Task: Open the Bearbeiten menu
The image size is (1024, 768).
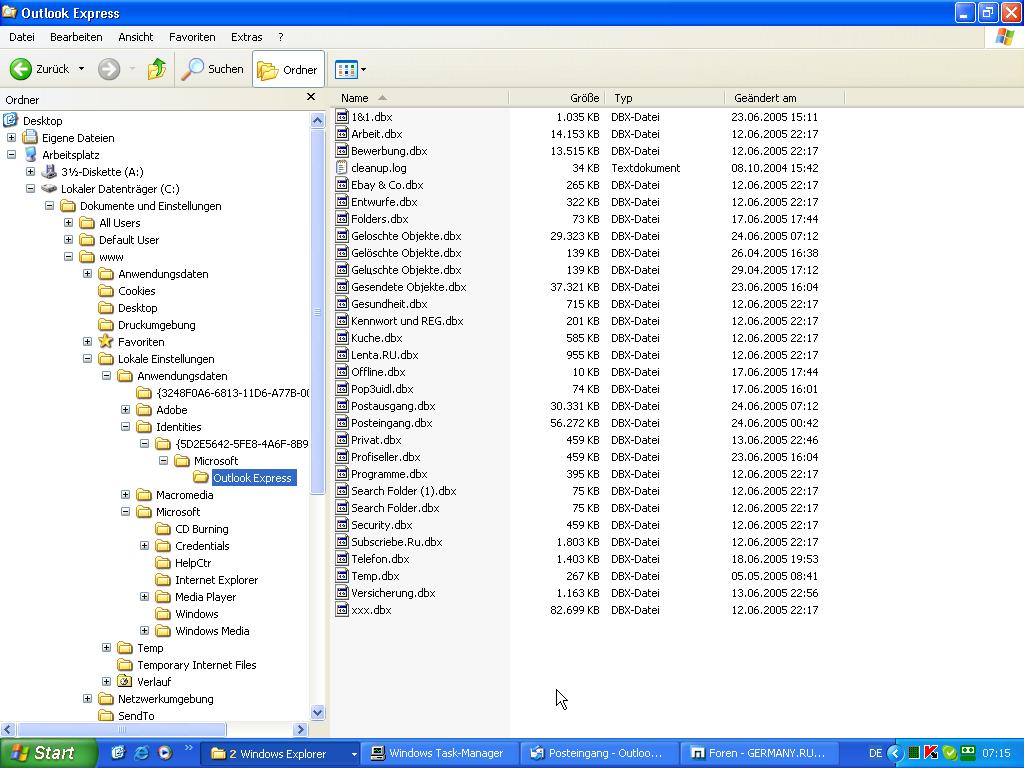Action: 76,37
